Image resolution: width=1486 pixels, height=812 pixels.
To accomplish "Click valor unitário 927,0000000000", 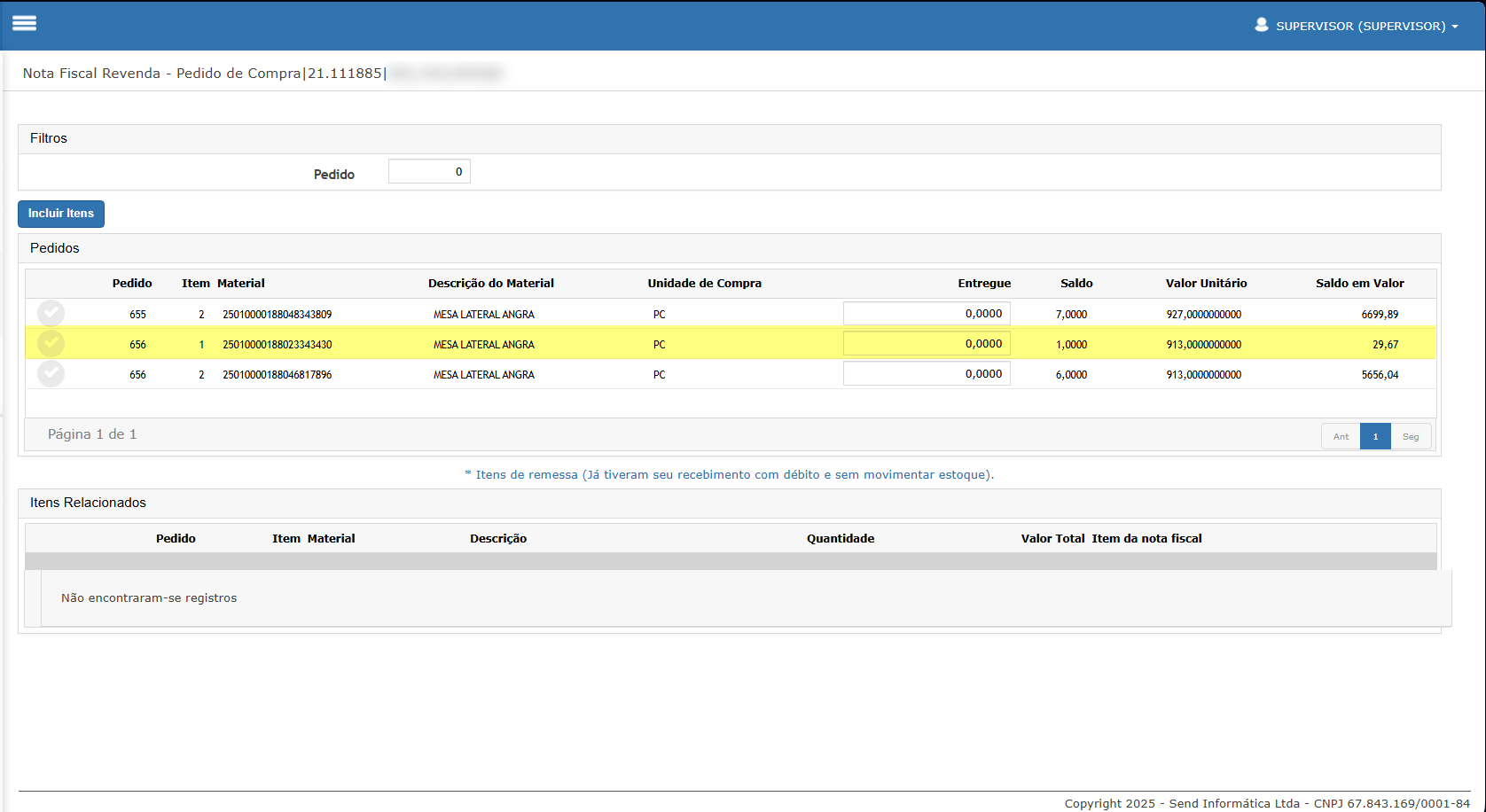I will [x=1204, y=315].
